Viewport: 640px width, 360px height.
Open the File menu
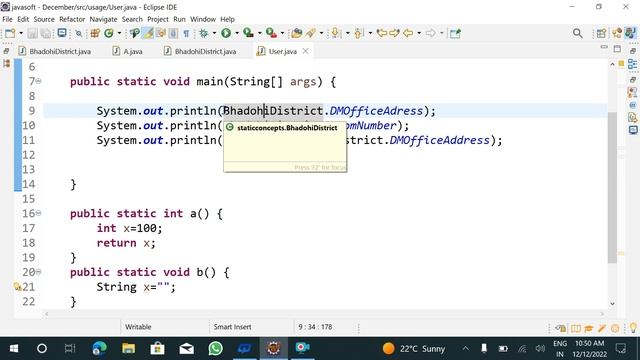(x=7, y=19)
